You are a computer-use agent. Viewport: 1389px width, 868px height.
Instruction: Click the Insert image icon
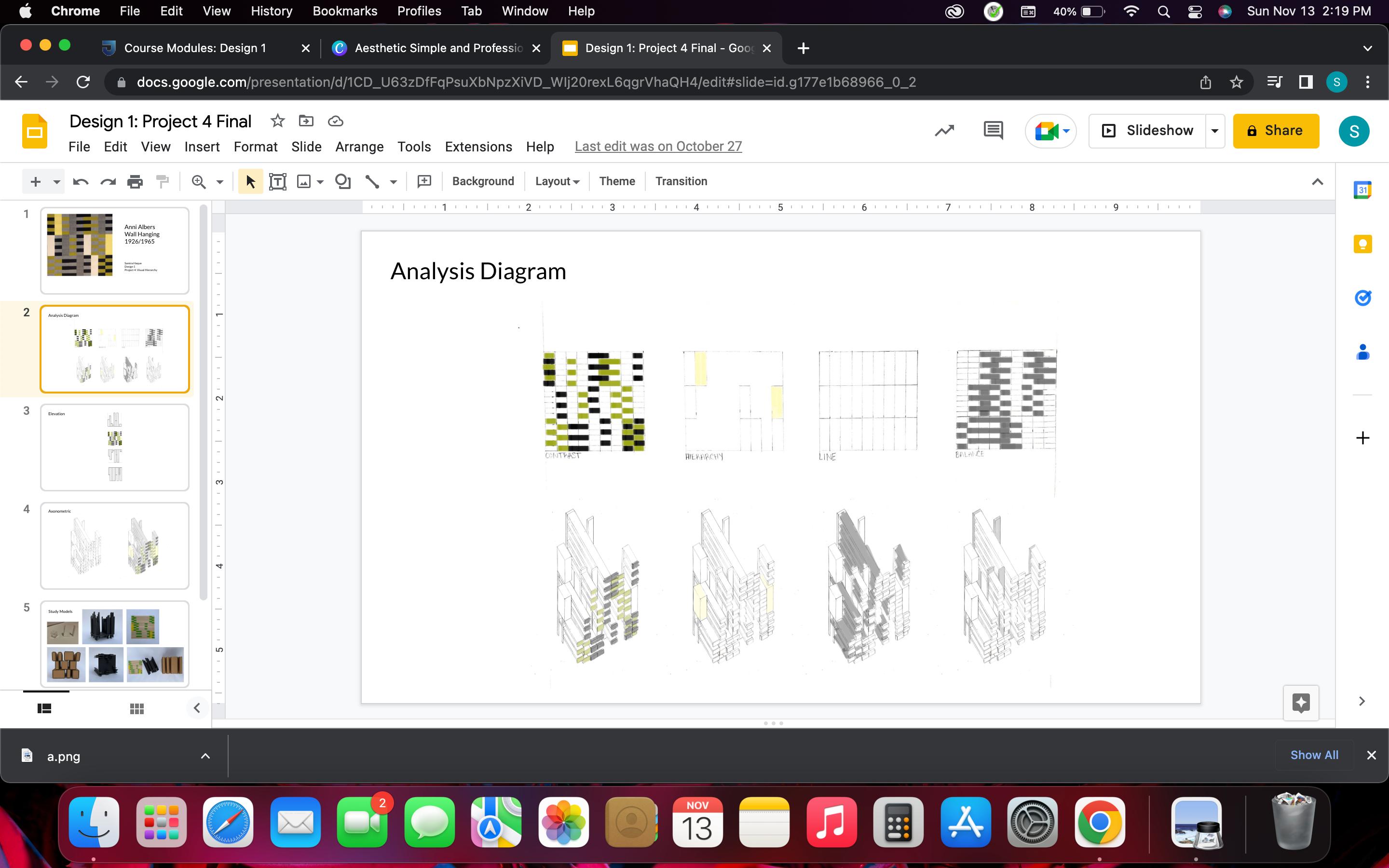(x=304, y=181)
